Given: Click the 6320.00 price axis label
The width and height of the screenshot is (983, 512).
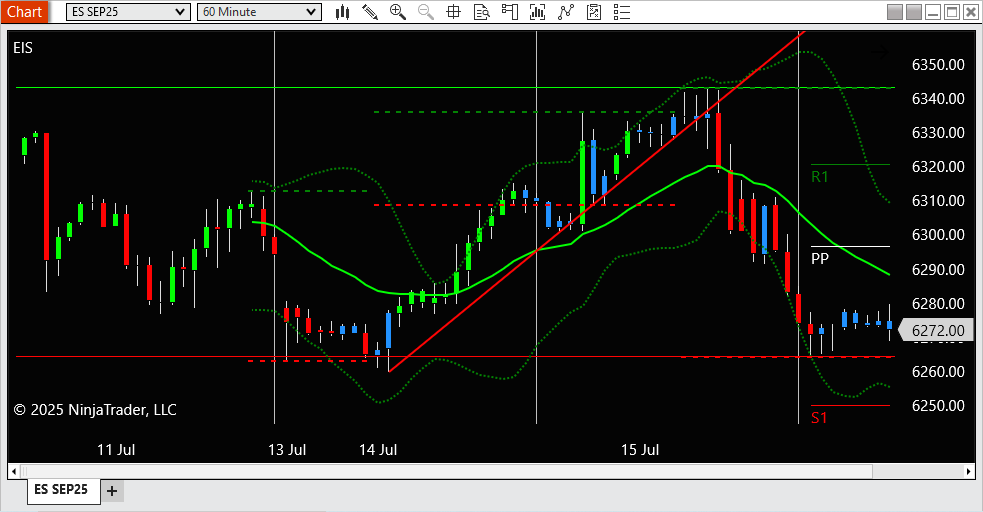Looking at the screenshot, I should [938, 167].
